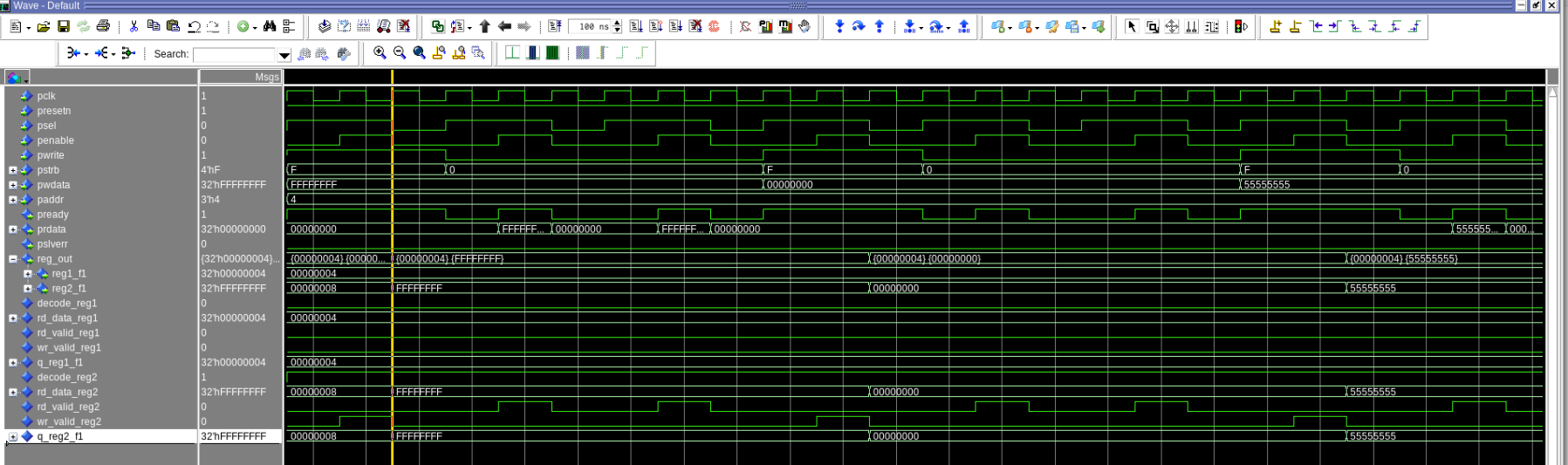This screenshot has height=465, width=1568.
Task: Select the arrow Select Mode tool
Action: [x=1132, y=27]
